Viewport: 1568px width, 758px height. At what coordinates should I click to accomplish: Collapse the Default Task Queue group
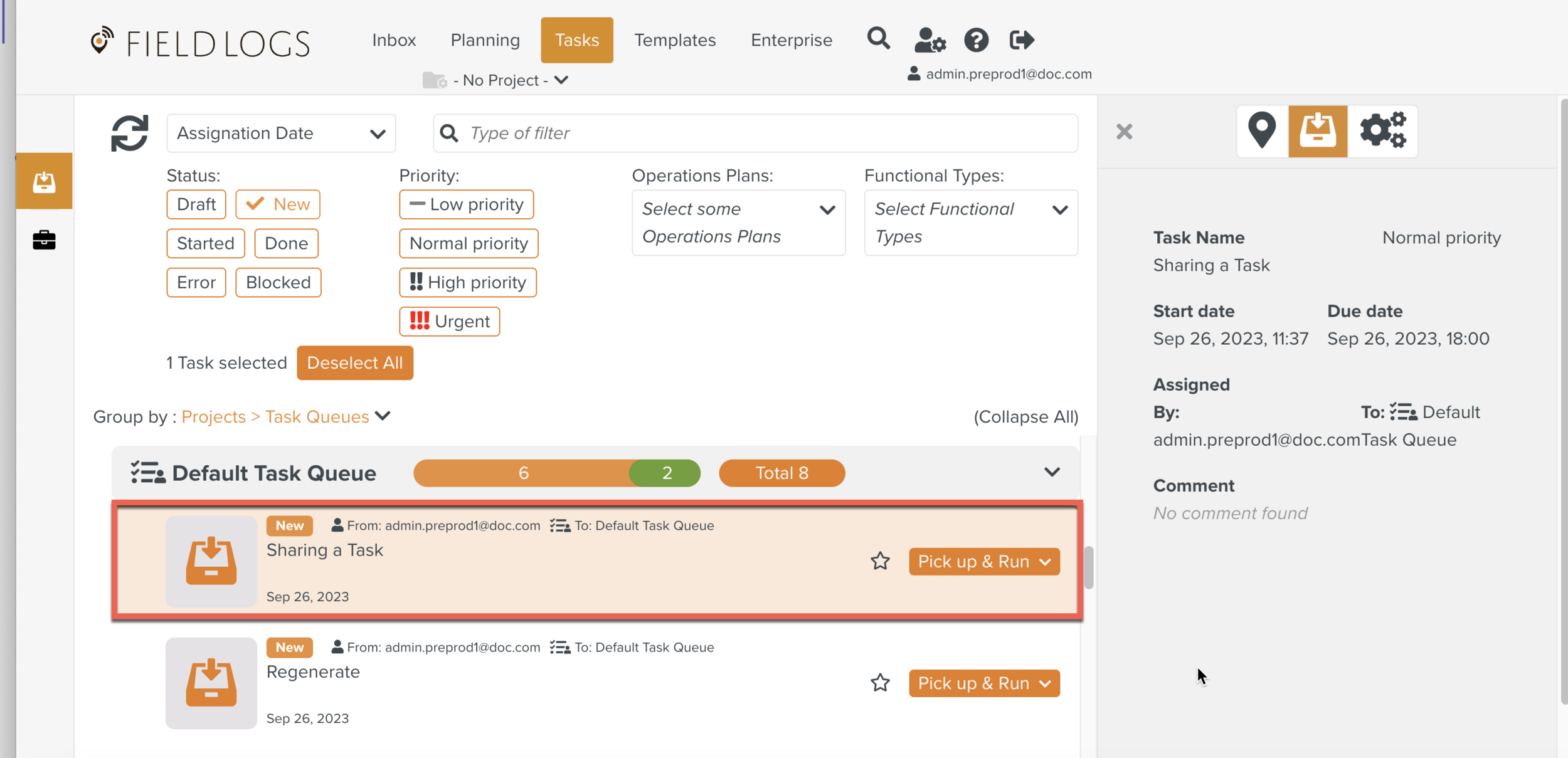point(1052,472)
